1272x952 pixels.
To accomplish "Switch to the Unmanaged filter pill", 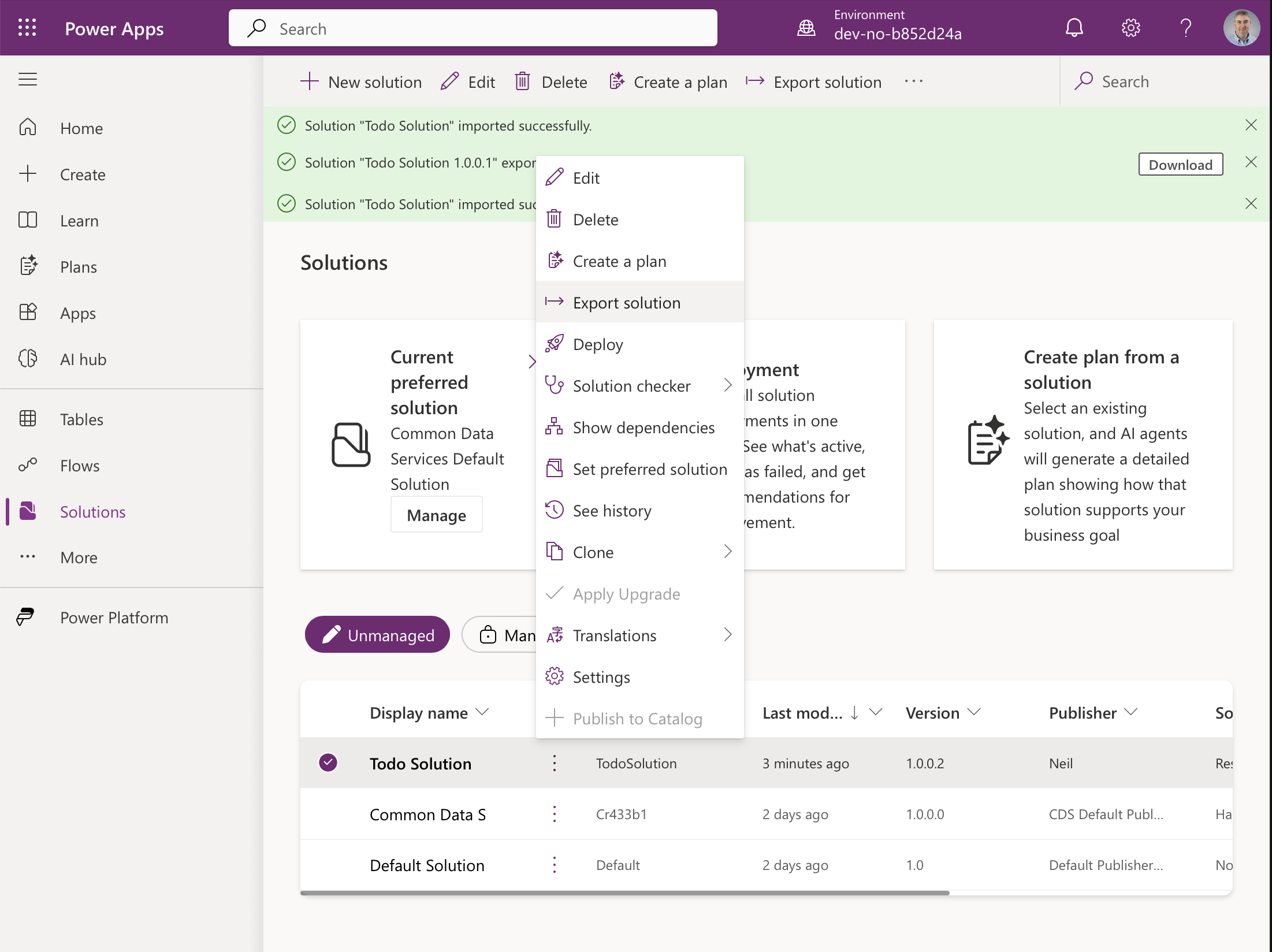I will 377,635.
